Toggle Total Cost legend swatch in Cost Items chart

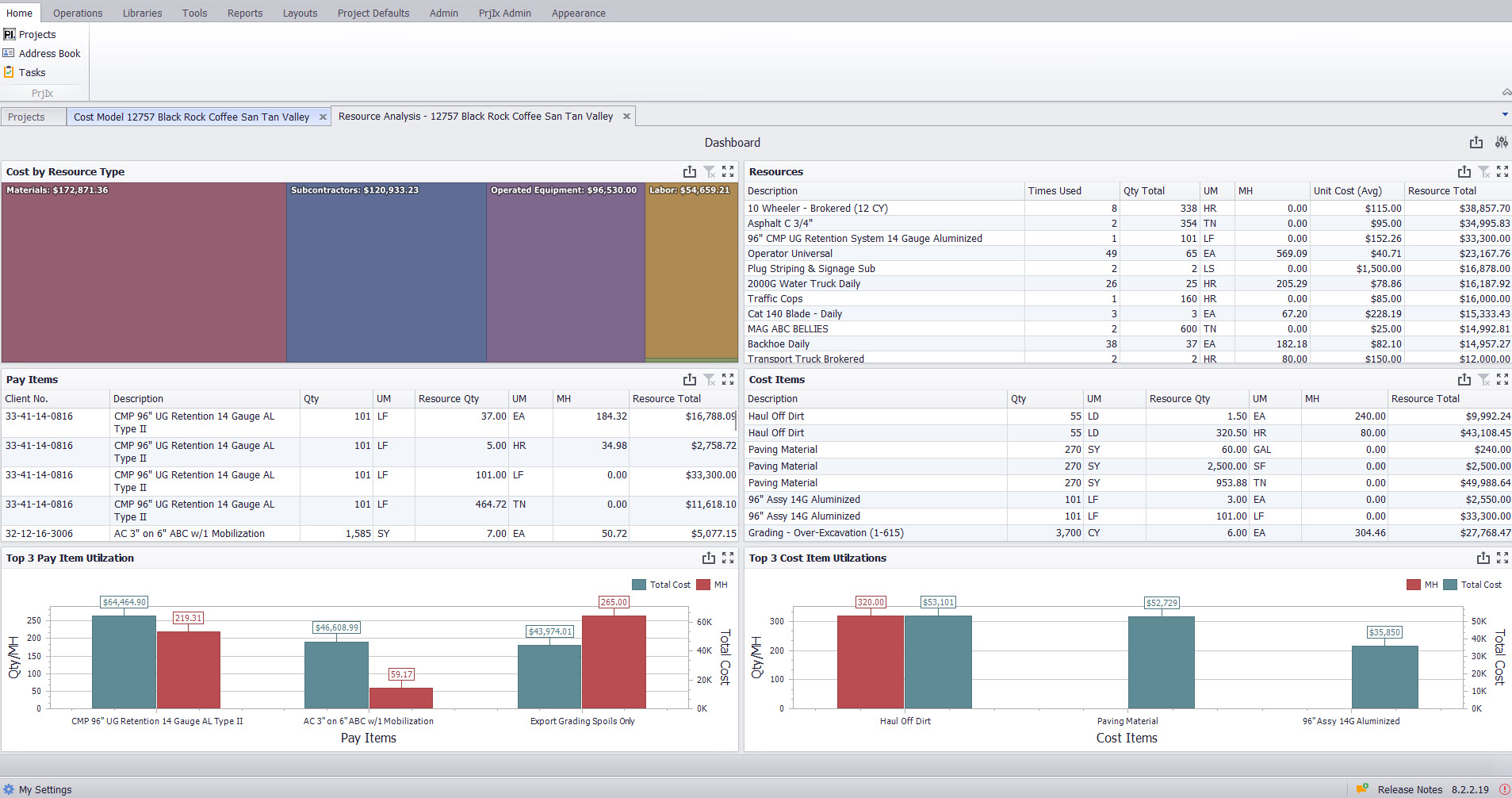pos(1450,585)
